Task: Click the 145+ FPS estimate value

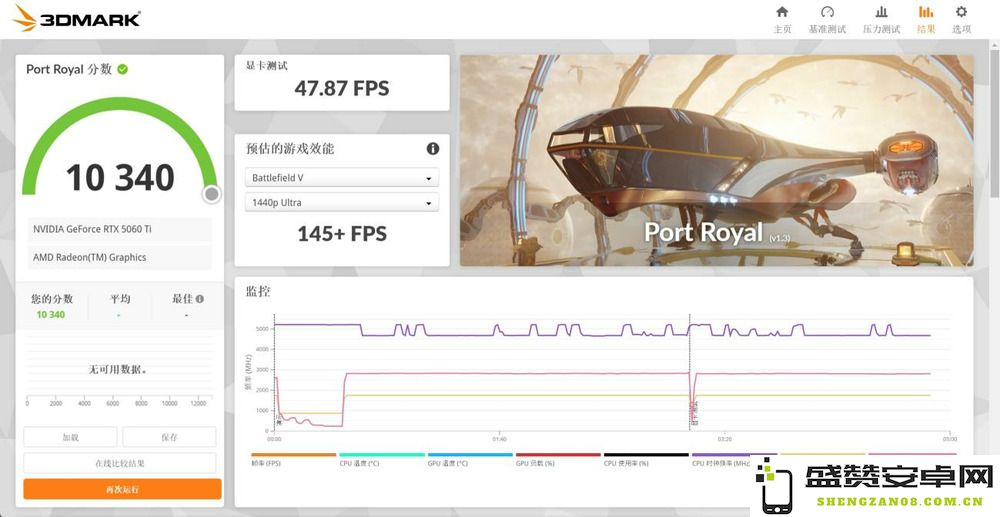Action: (x=342, y=234)
